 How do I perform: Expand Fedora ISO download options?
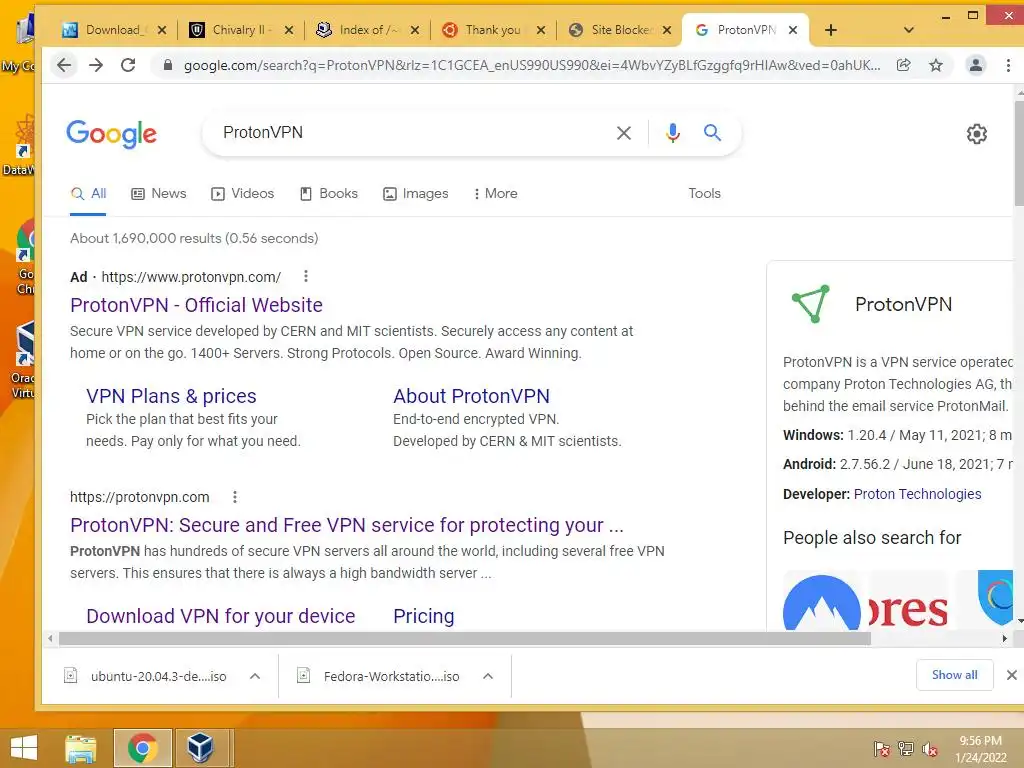(x=488, y=676)
